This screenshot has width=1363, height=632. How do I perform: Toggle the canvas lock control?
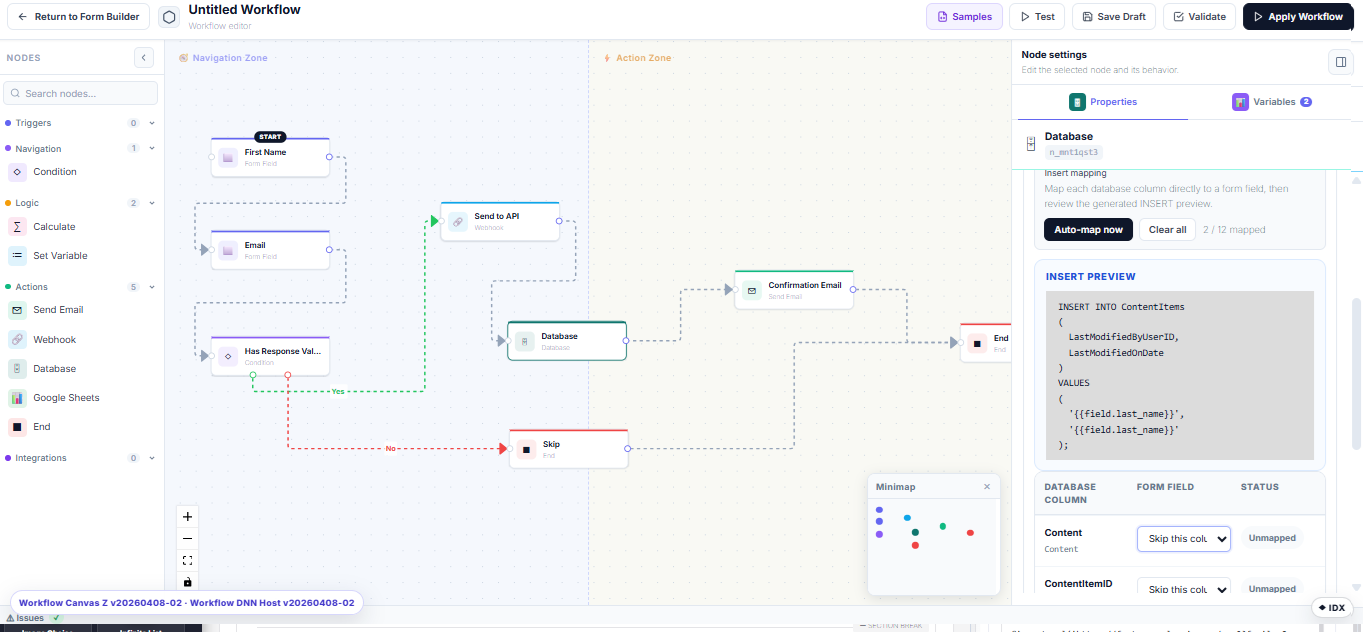pos(187,582)
